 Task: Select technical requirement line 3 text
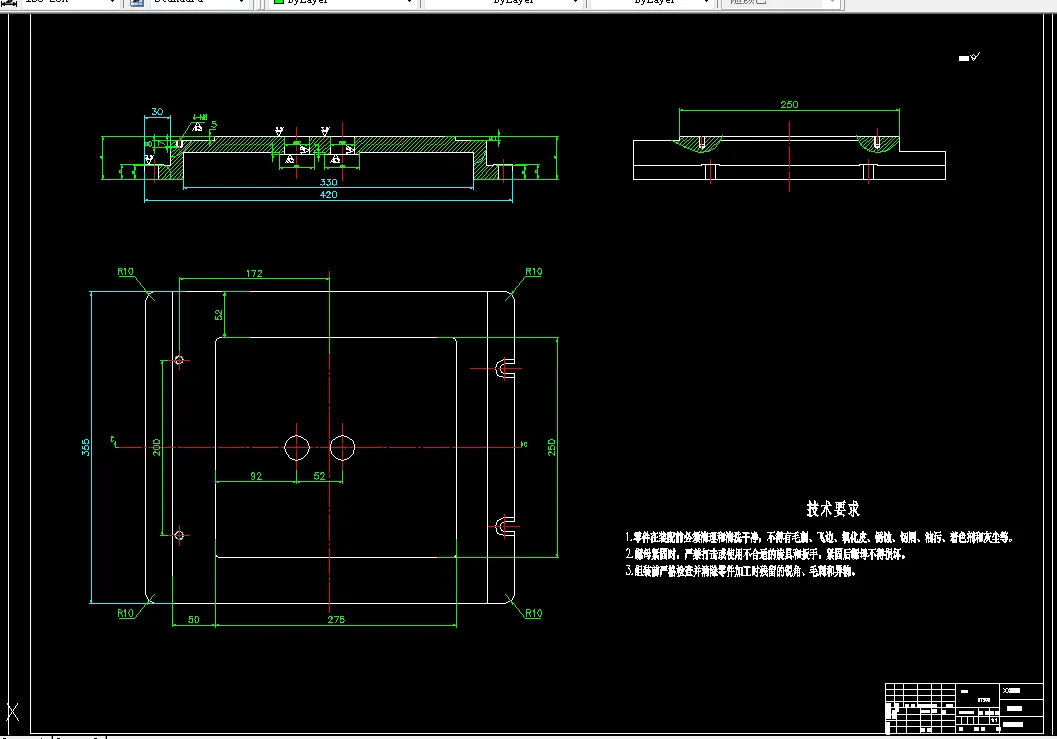pyautogui.click(x=740, y=571)
